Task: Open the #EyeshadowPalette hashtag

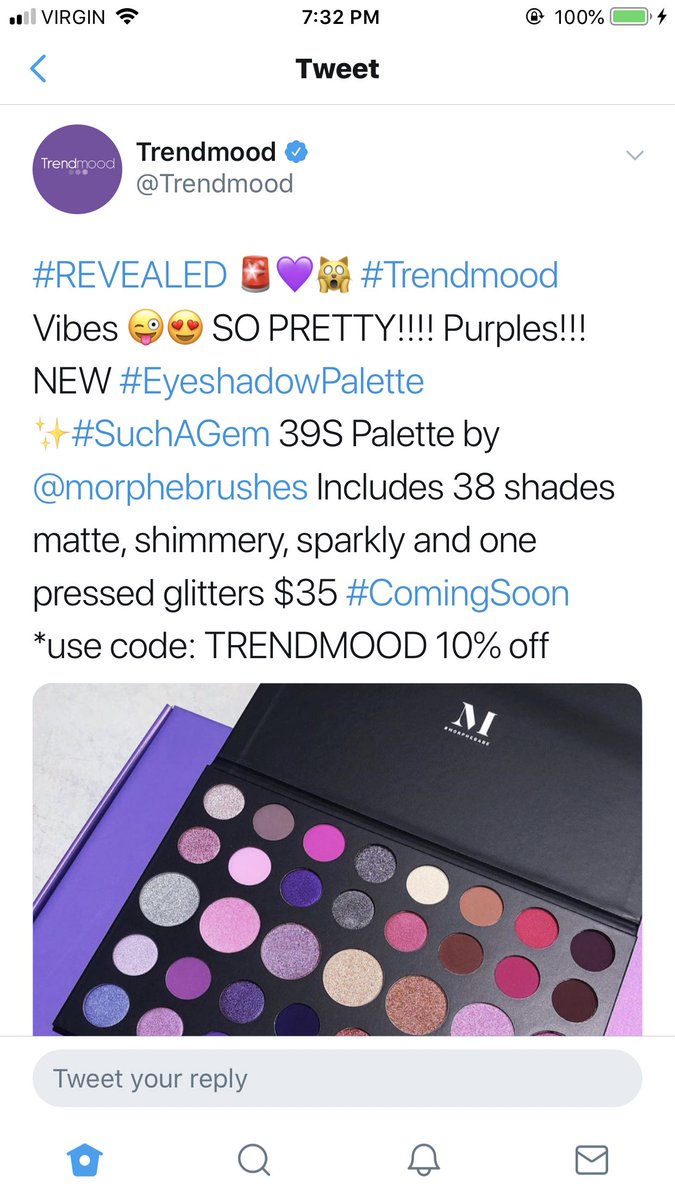Action: click(271, 381)
